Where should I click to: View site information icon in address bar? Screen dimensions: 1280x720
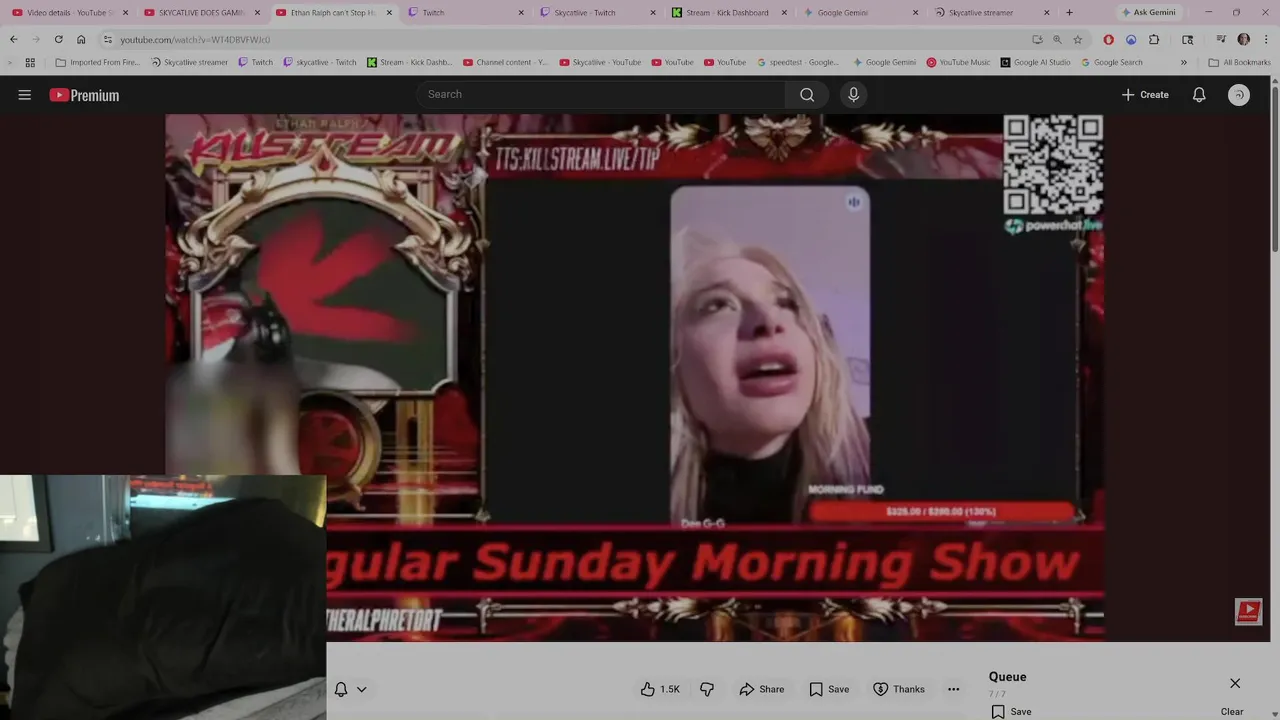pyautogui.click(x=108, y=39)
